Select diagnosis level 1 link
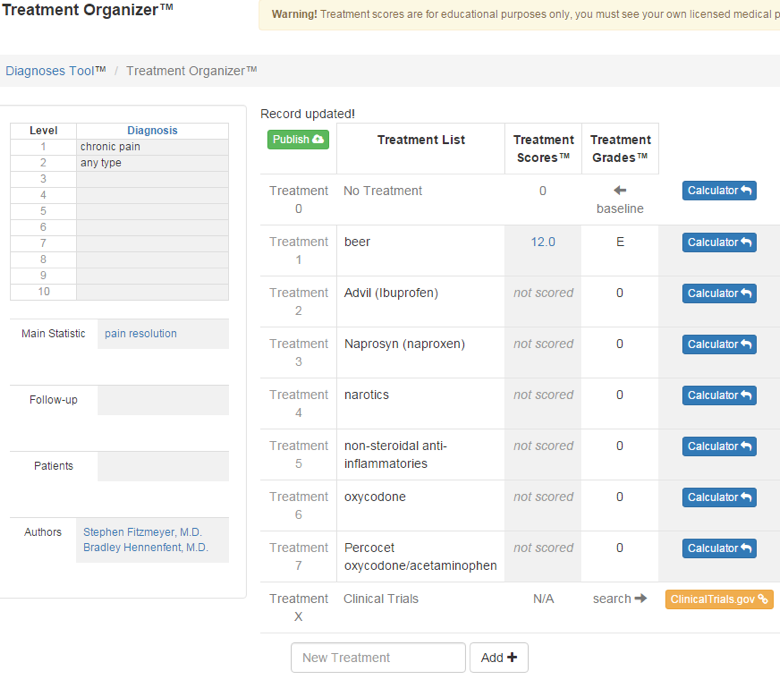Viewport: 780px width, 680px height. (43, 147)
